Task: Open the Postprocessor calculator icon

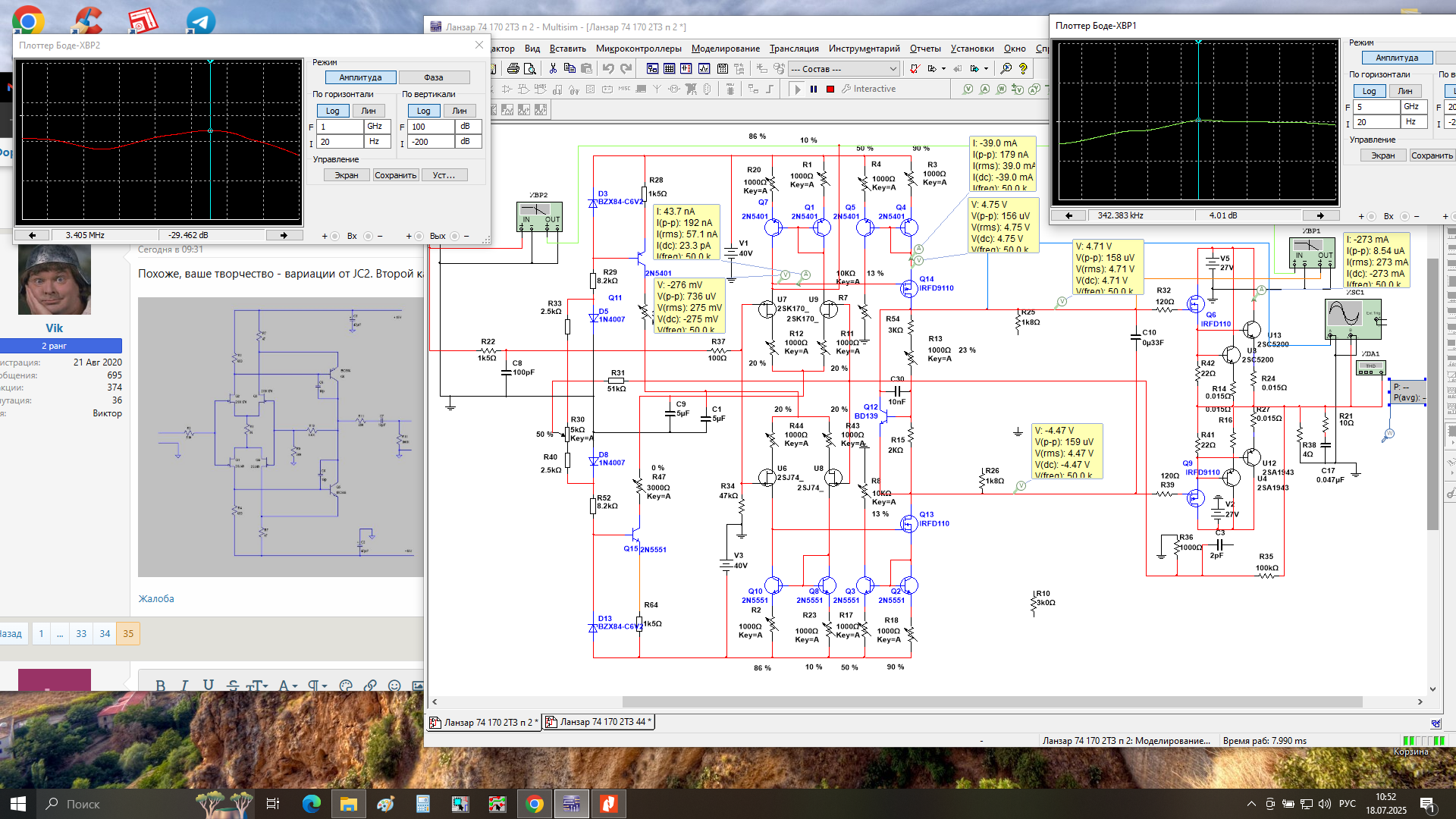Action: click(x=723, y=69)
